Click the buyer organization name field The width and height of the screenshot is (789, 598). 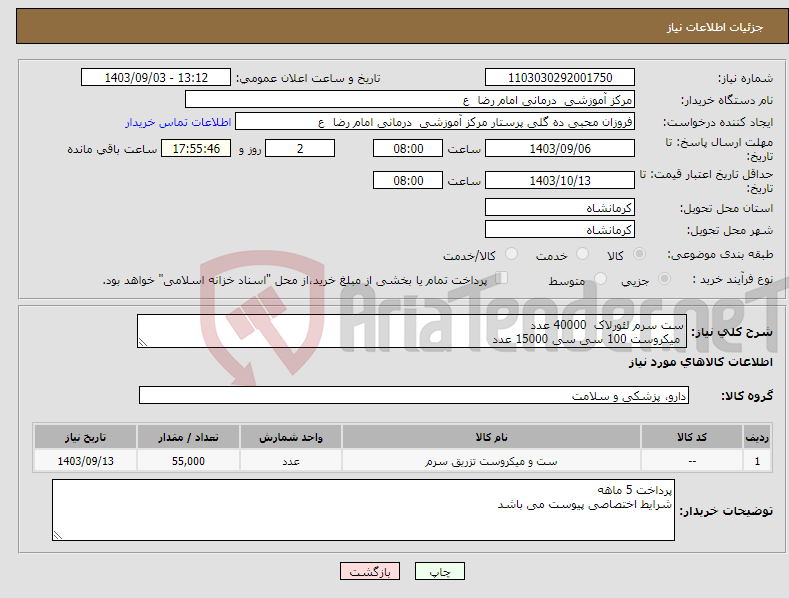click(x=410, y=100)
